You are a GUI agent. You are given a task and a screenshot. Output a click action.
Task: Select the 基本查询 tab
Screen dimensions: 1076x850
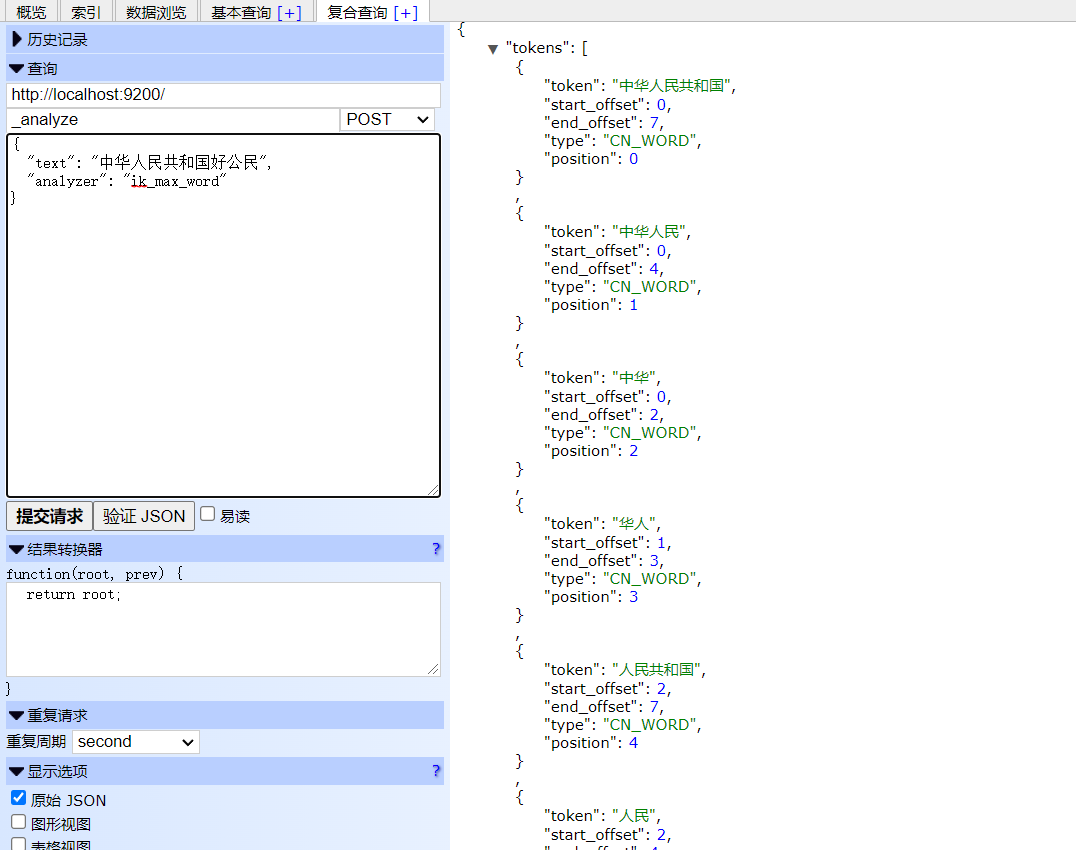pyautogui.click(x=241, y=12)
